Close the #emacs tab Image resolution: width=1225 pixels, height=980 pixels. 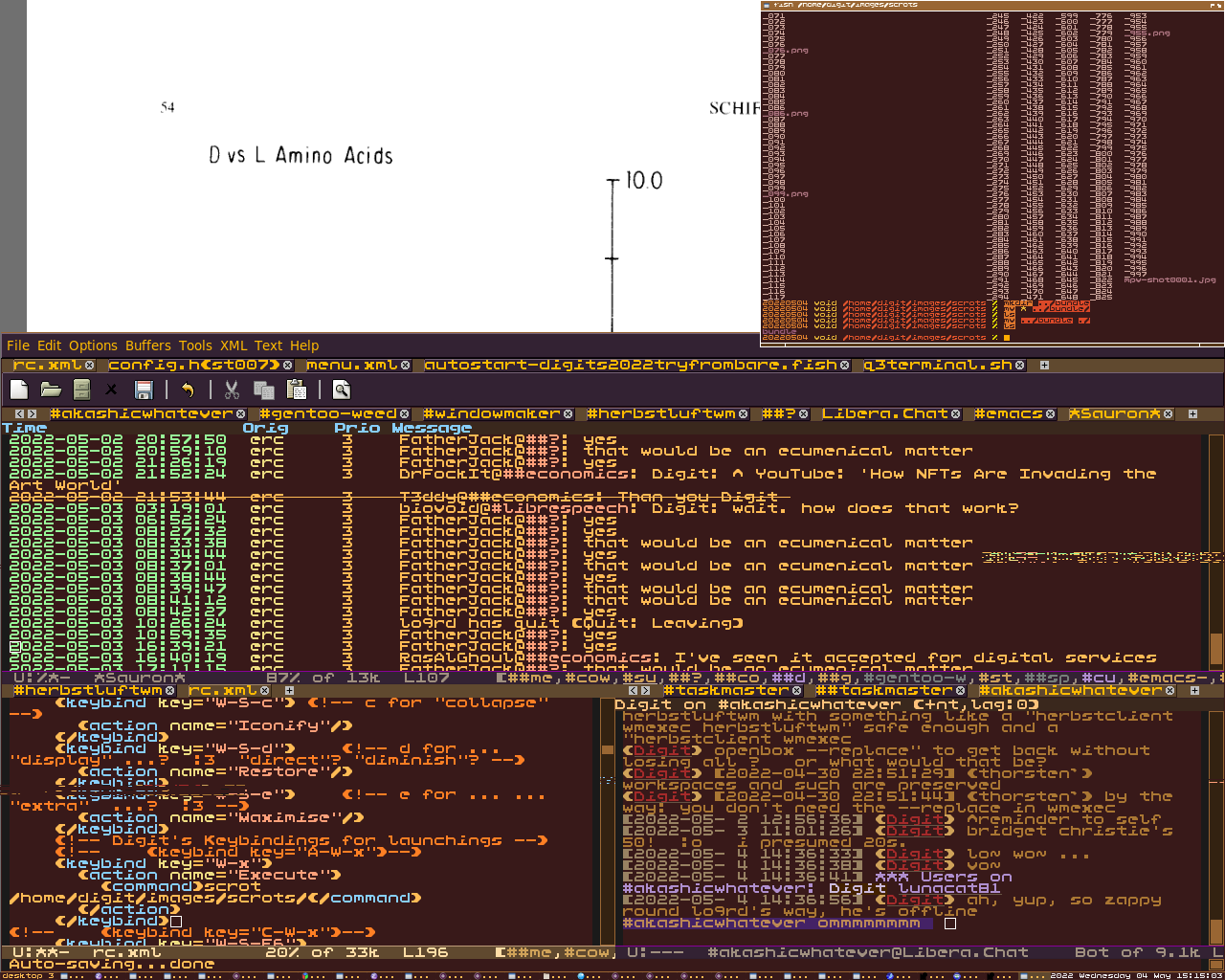tap(1051, 414)
